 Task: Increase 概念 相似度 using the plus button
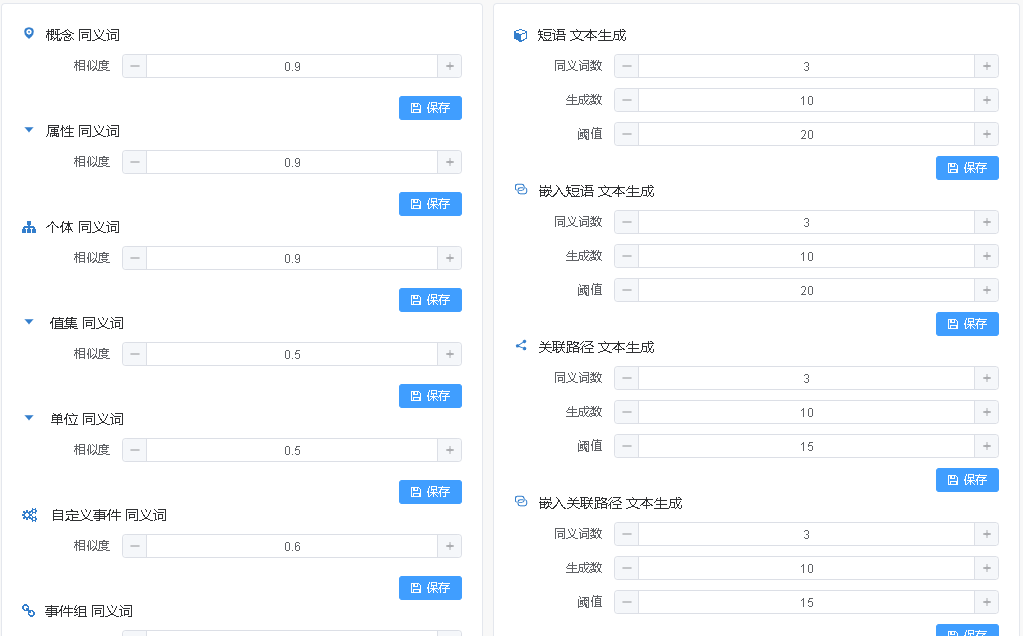point(449,65)
